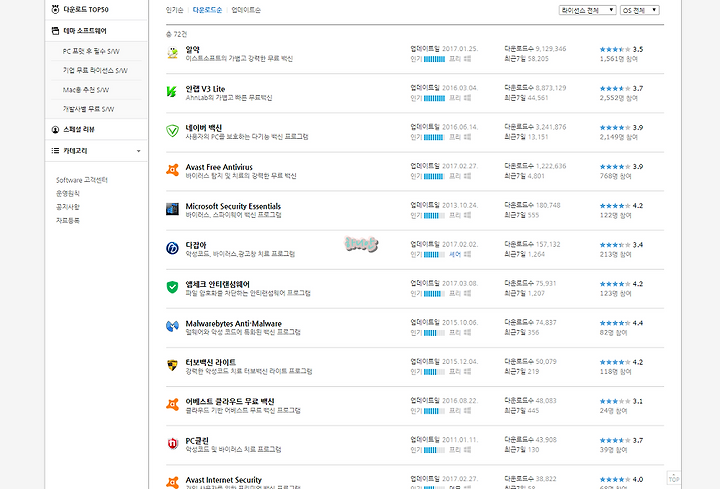720x489 pixels.
Task: Click the 스페셜 리뷰 person icon
Action: click(x=55, y=129)
